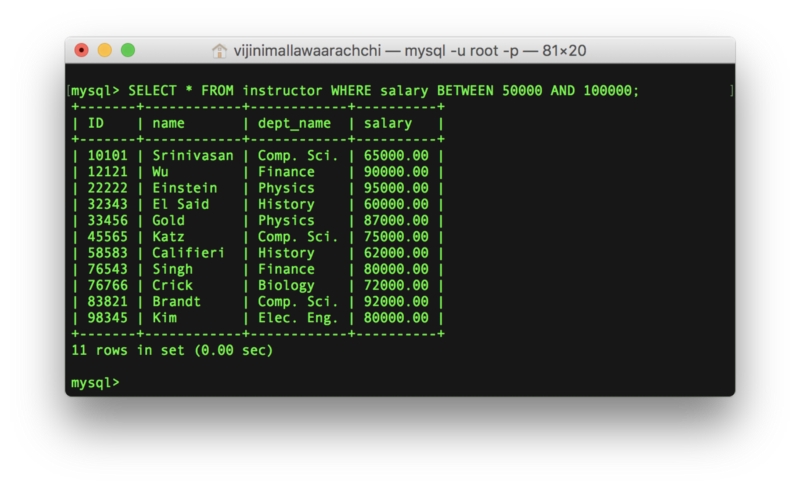Click the green zoom window button
Screen dimensions: 800x489
pos(128,50)
